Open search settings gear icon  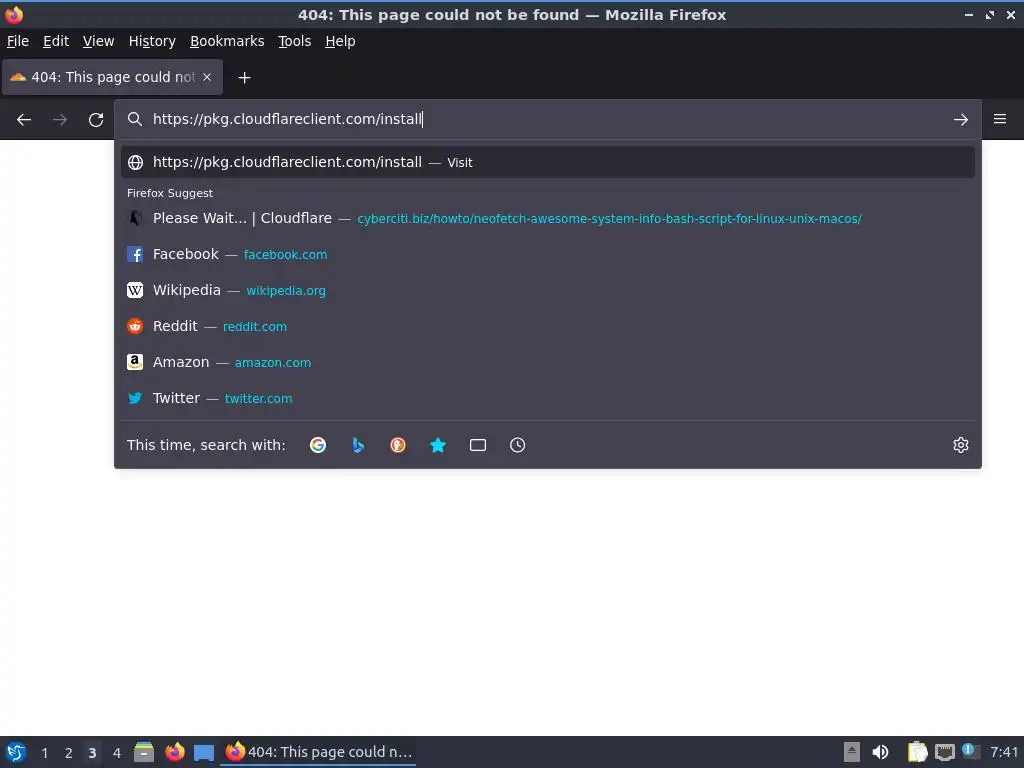click(x=961, y=445)
